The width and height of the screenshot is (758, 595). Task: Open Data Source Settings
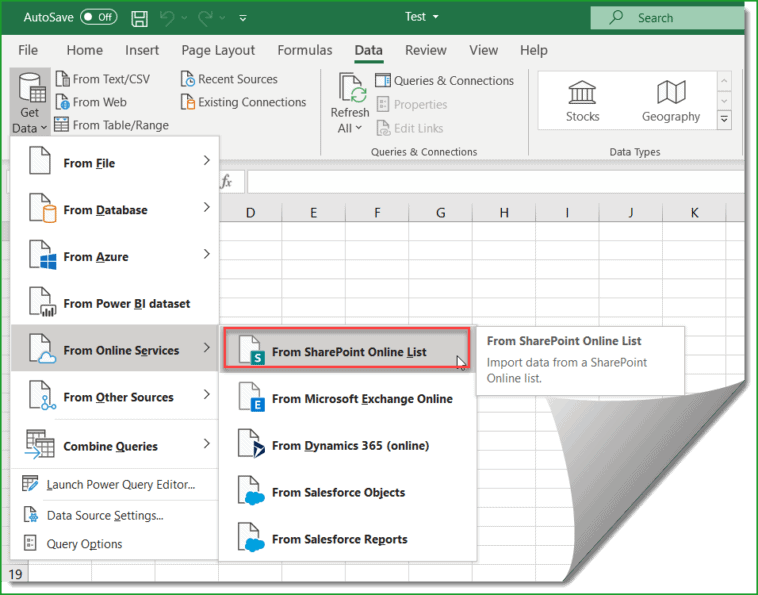coord(115,515)
